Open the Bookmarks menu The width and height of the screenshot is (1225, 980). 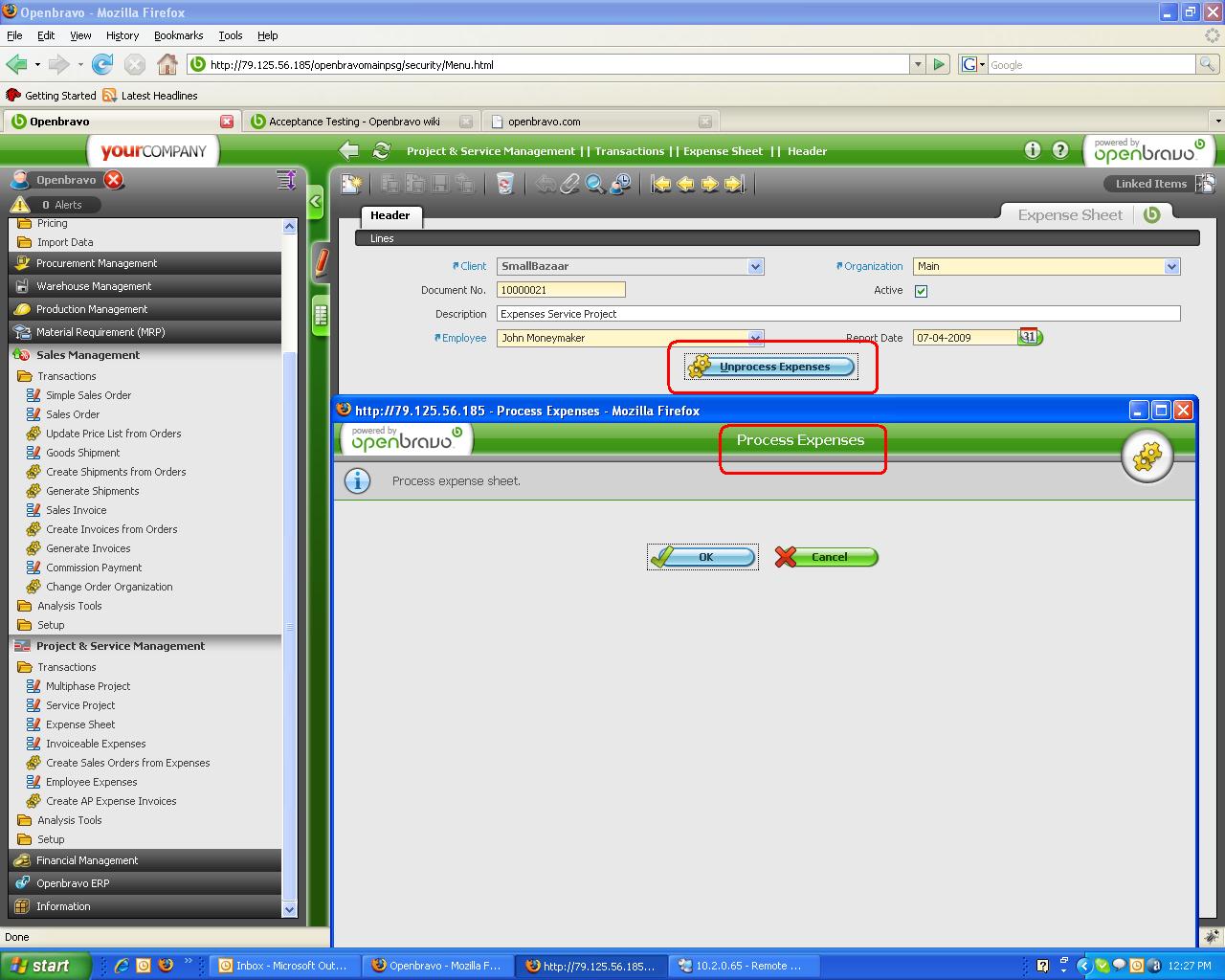click(x=178, y=35)
